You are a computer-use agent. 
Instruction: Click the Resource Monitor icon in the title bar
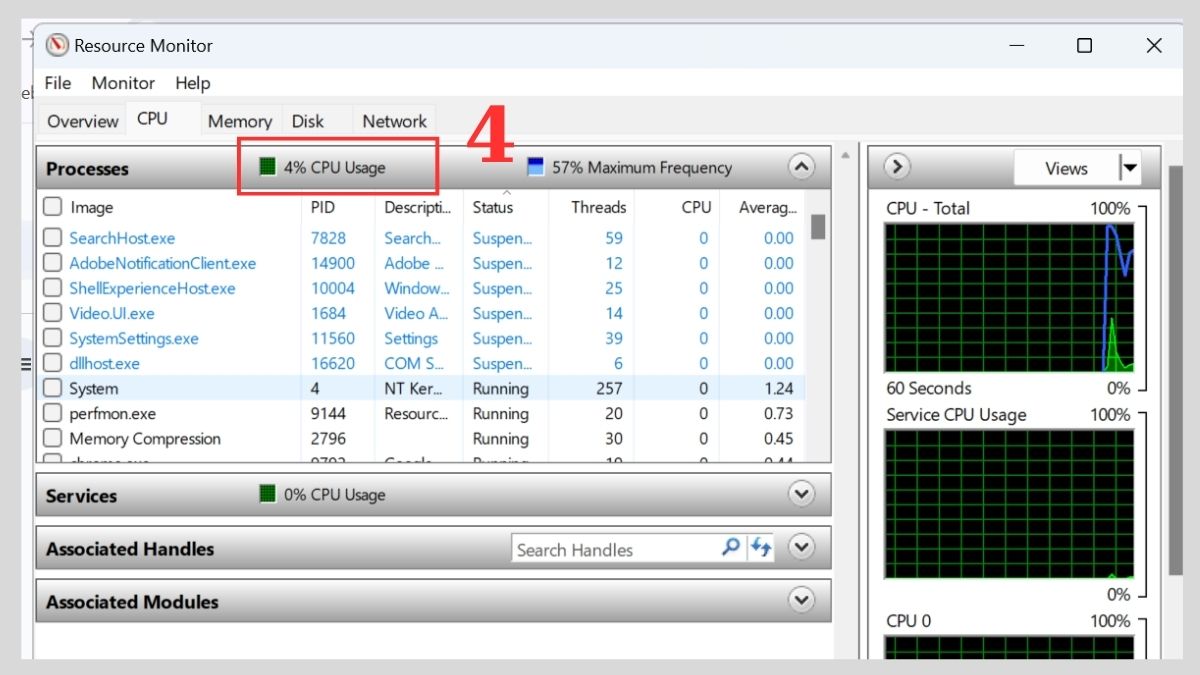[58, 45]
